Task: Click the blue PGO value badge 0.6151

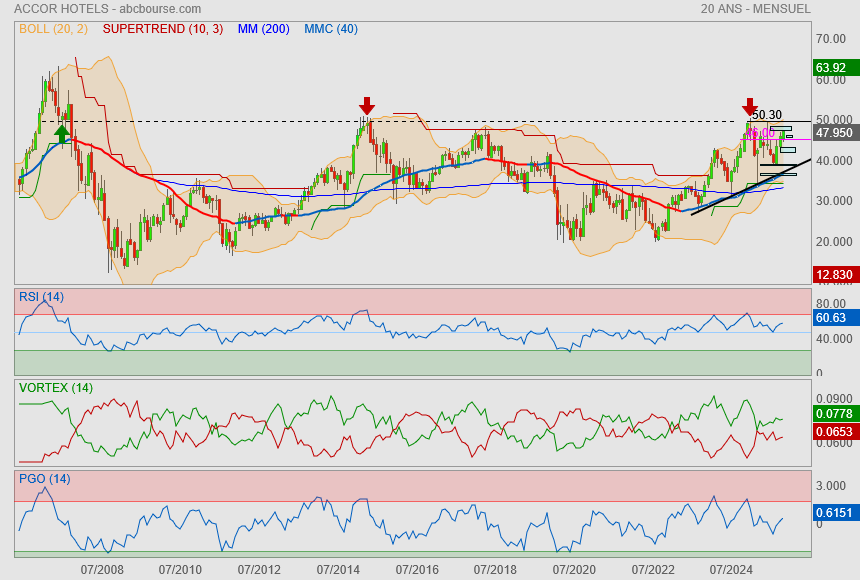Action: click(832, 513)
